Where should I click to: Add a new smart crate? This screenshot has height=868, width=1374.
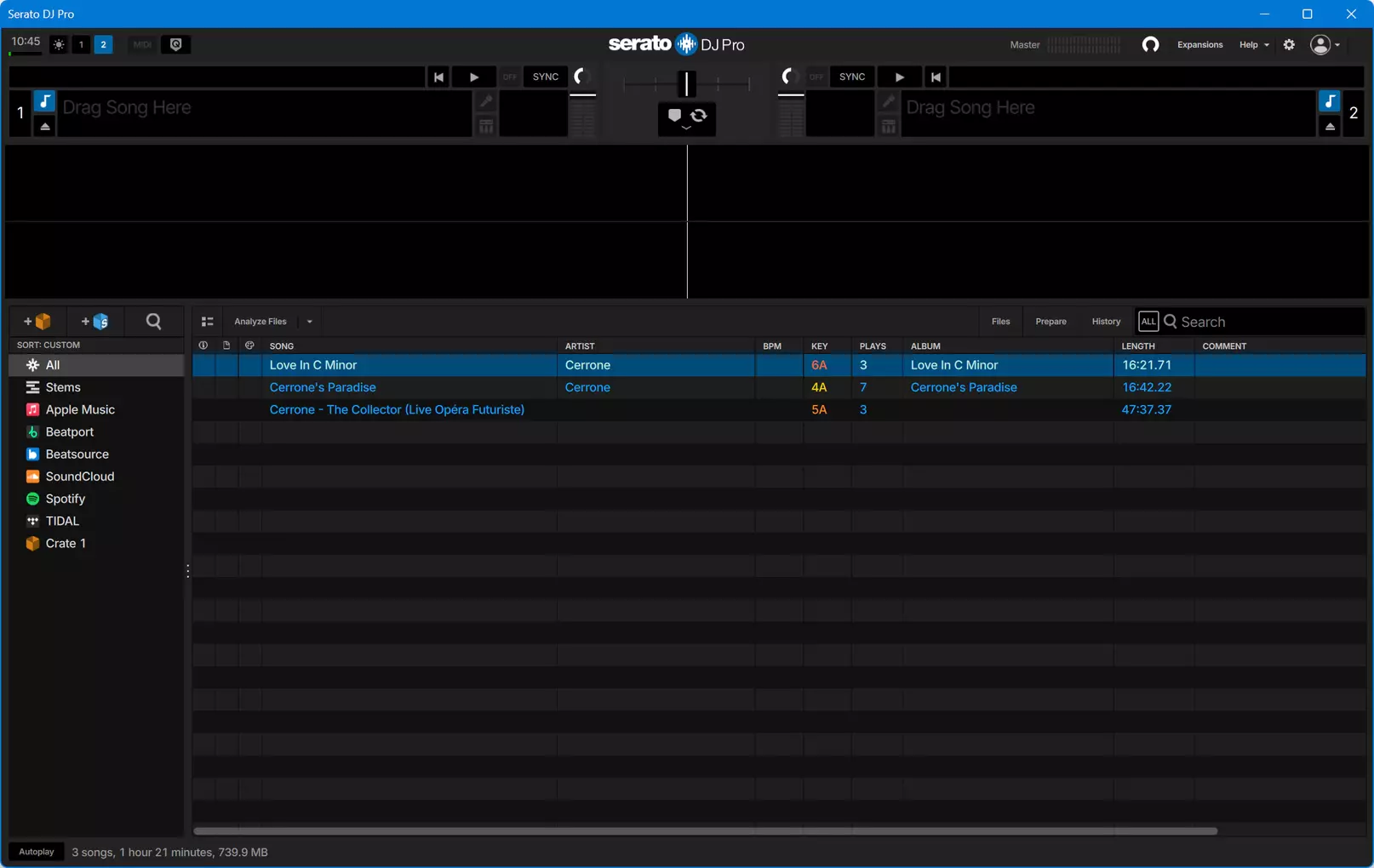(94, 322)
